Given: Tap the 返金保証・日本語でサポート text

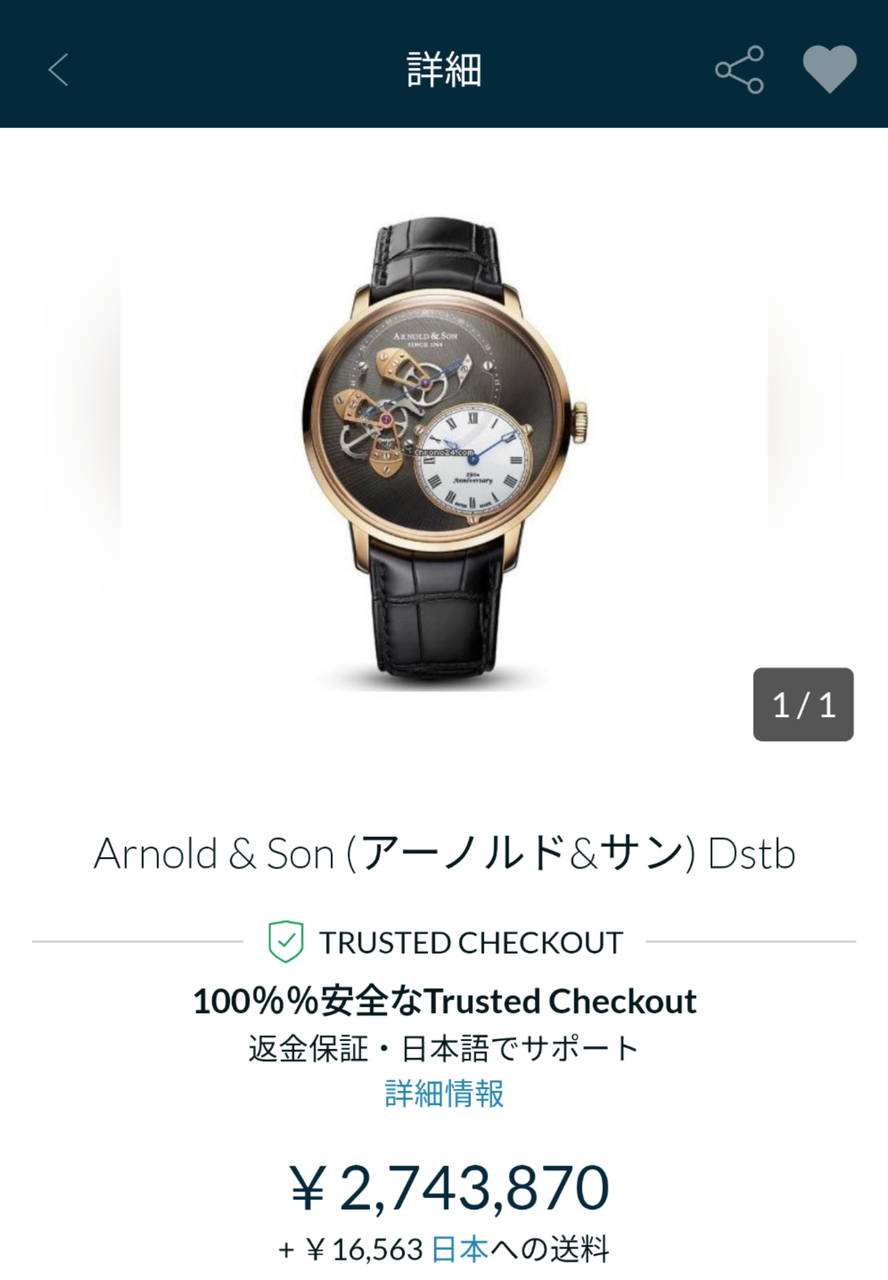Looking at the screenshot, I should [x=444, y=1048].
